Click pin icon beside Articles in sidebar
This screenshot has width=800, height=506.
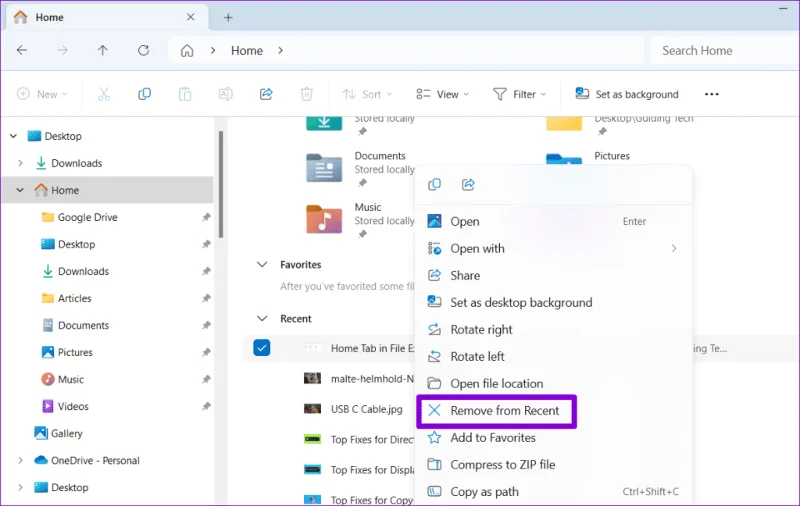point(206,298)
